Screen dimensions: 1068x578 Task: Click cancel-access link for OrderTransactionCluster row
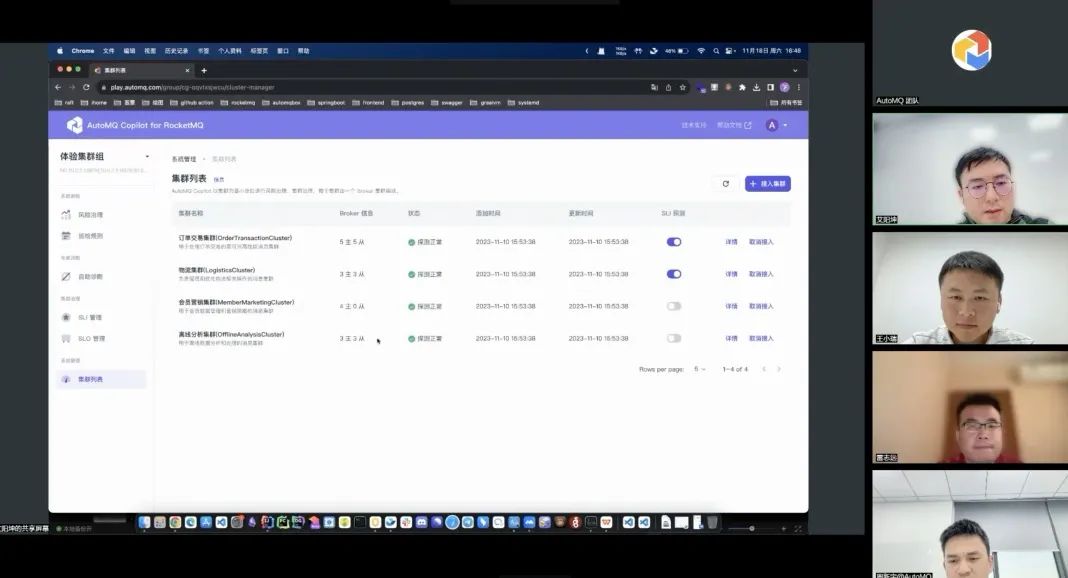click(x=761, y=242)
